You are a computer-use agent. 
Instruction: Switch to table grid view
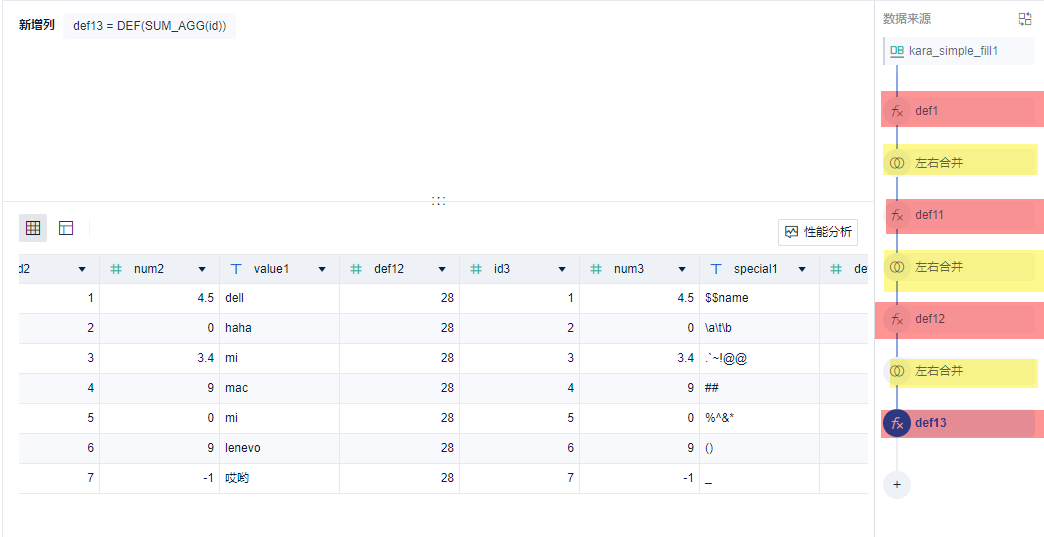[x=33, y=228]
